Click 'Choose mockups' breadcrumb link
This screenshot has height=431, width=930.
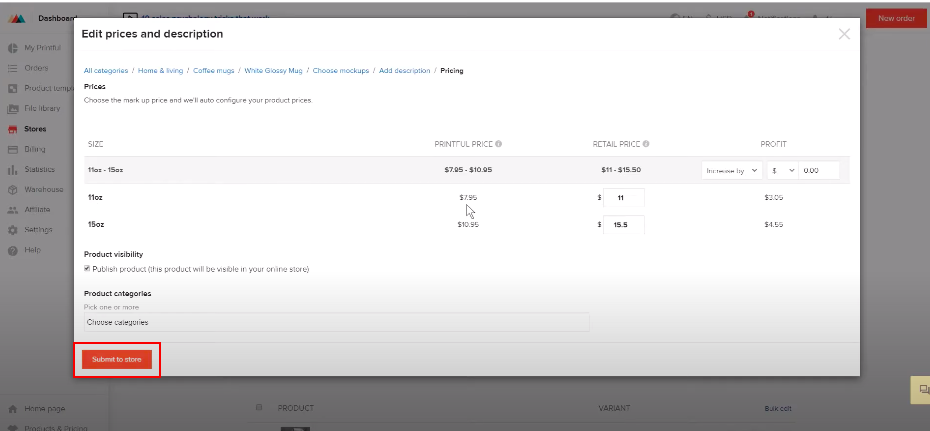[341, 71]
